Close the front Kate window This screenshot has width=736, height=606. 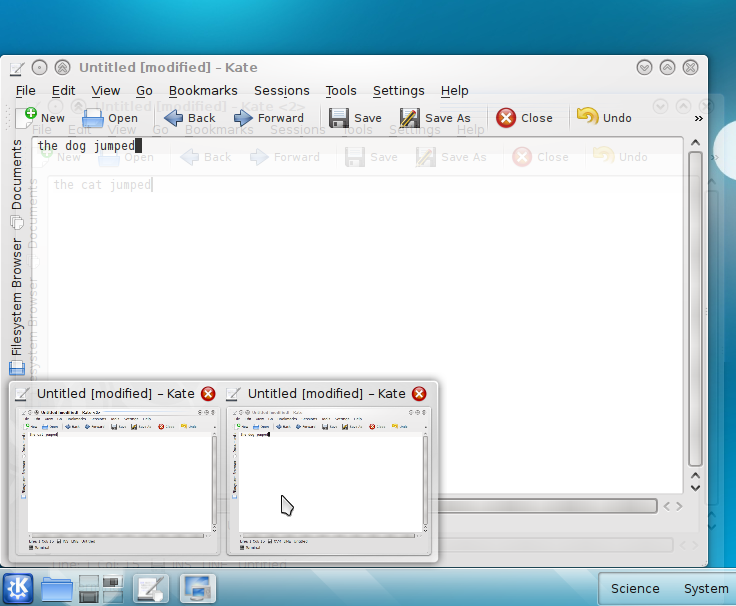[x=690, y=68]
